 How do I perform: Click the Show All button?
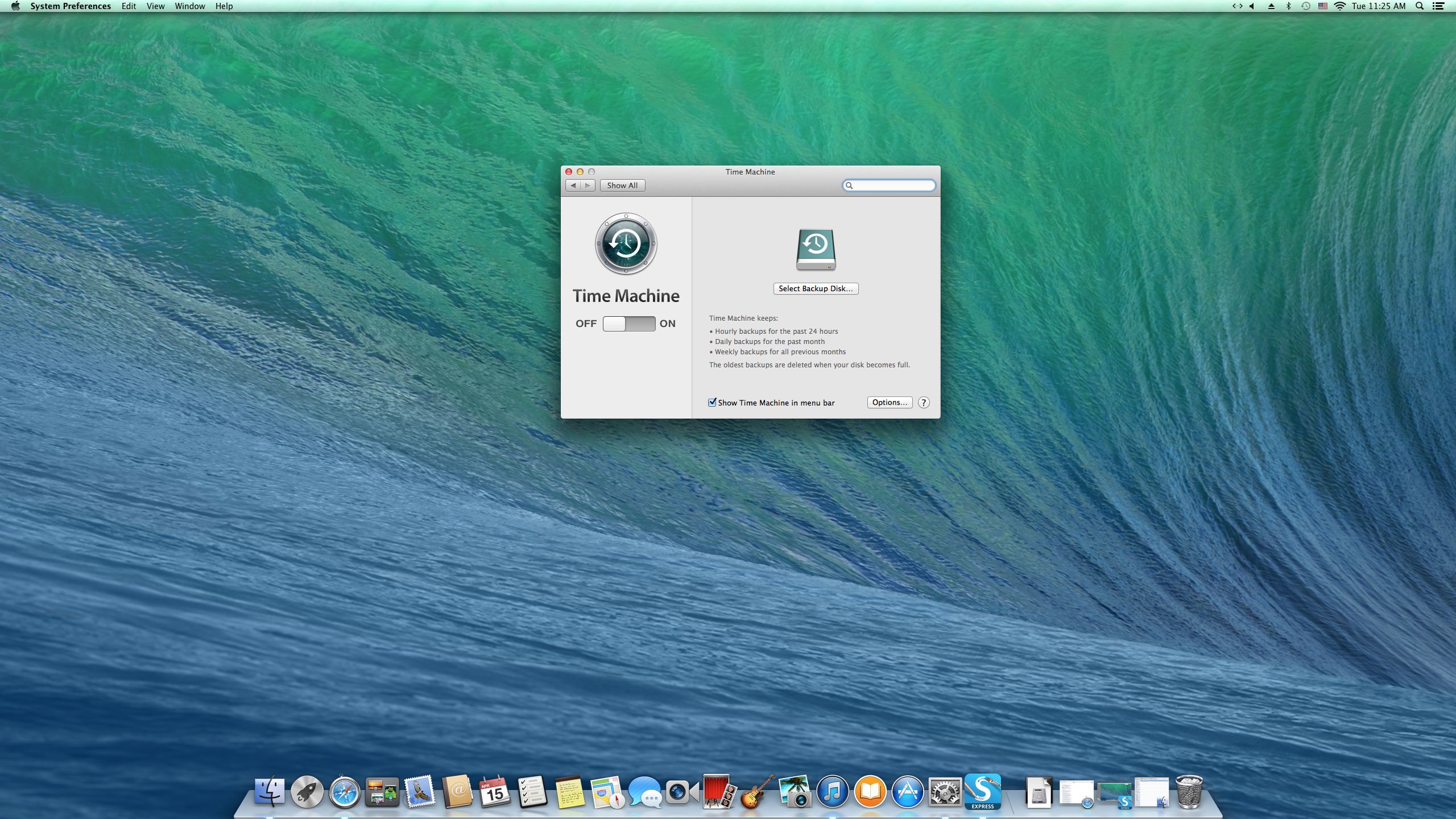(622, 185)
